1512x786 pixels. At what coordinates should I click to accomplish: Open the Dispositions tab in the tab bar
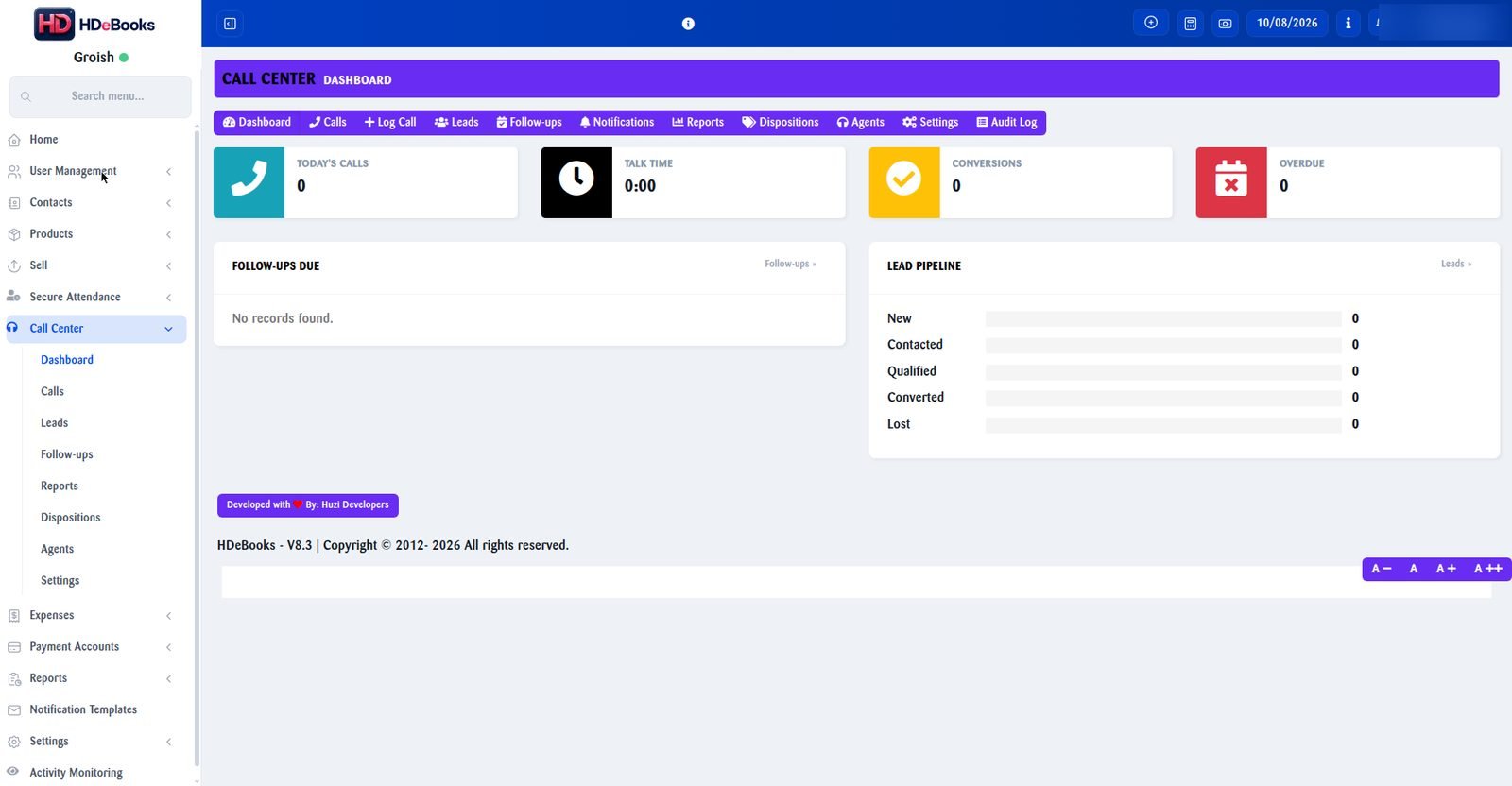coord(781,123)
